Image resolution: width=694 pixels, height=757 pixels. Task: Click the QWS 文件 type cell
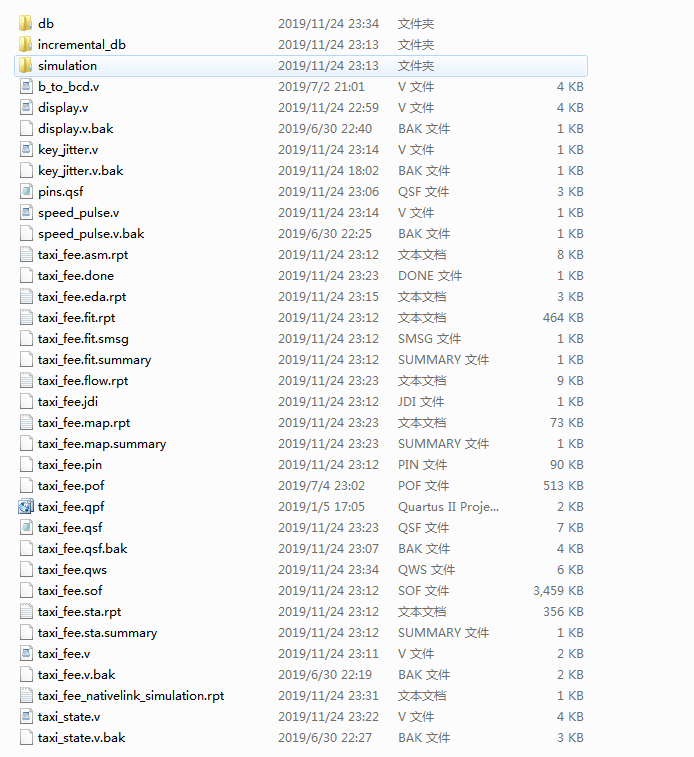click(x=426, y=569)
